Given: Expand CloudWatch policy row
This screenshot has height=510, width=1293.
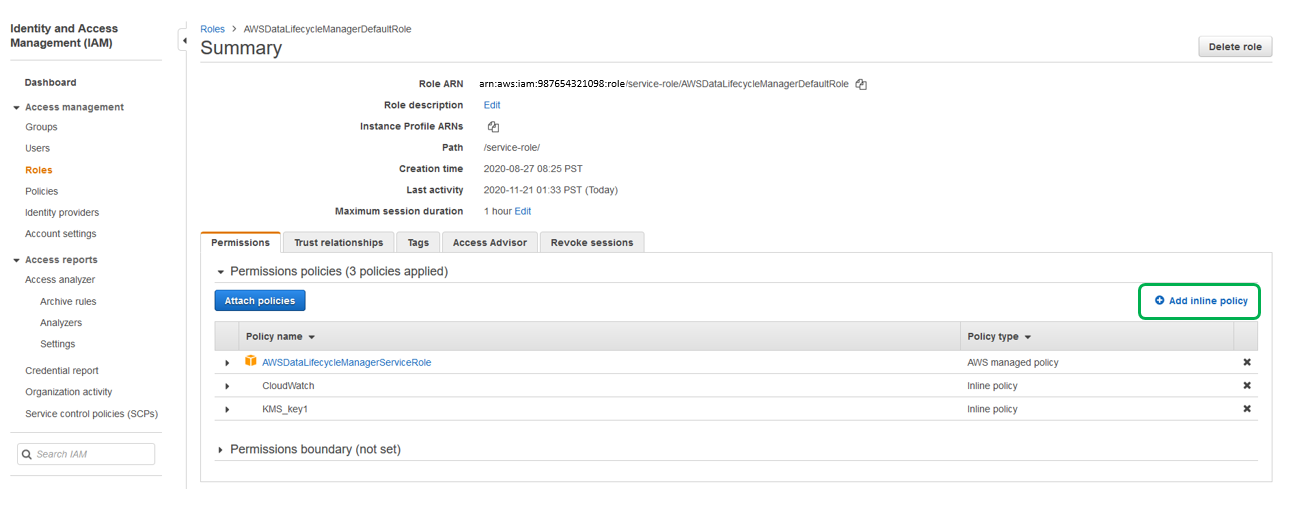Looking at the screenshot, I should tap(227, 386).
